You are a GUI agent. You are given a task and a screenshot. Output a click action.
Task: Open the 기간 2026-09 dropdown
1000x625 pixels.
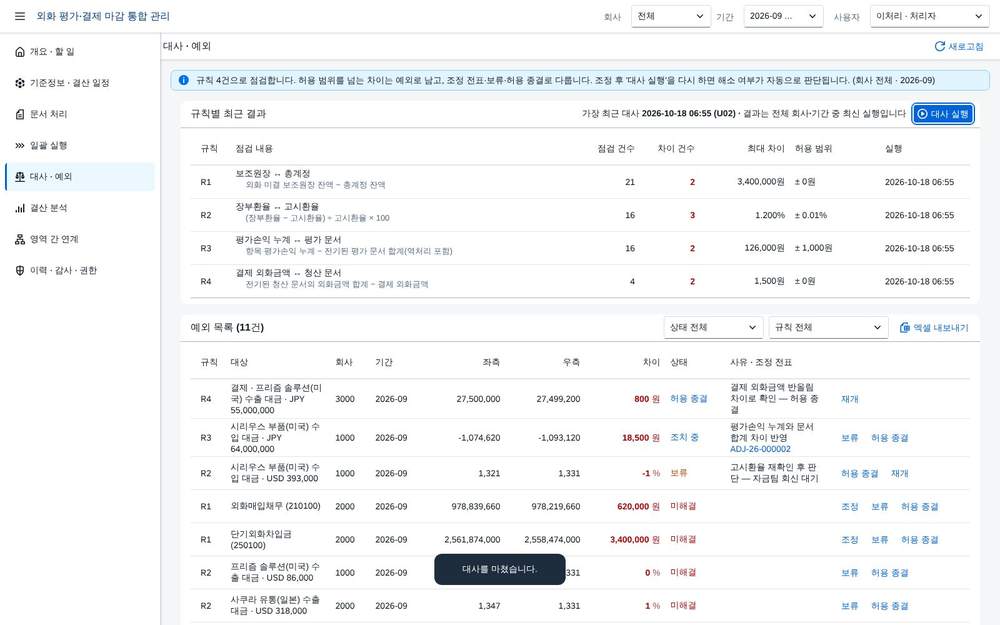(783, 16)
